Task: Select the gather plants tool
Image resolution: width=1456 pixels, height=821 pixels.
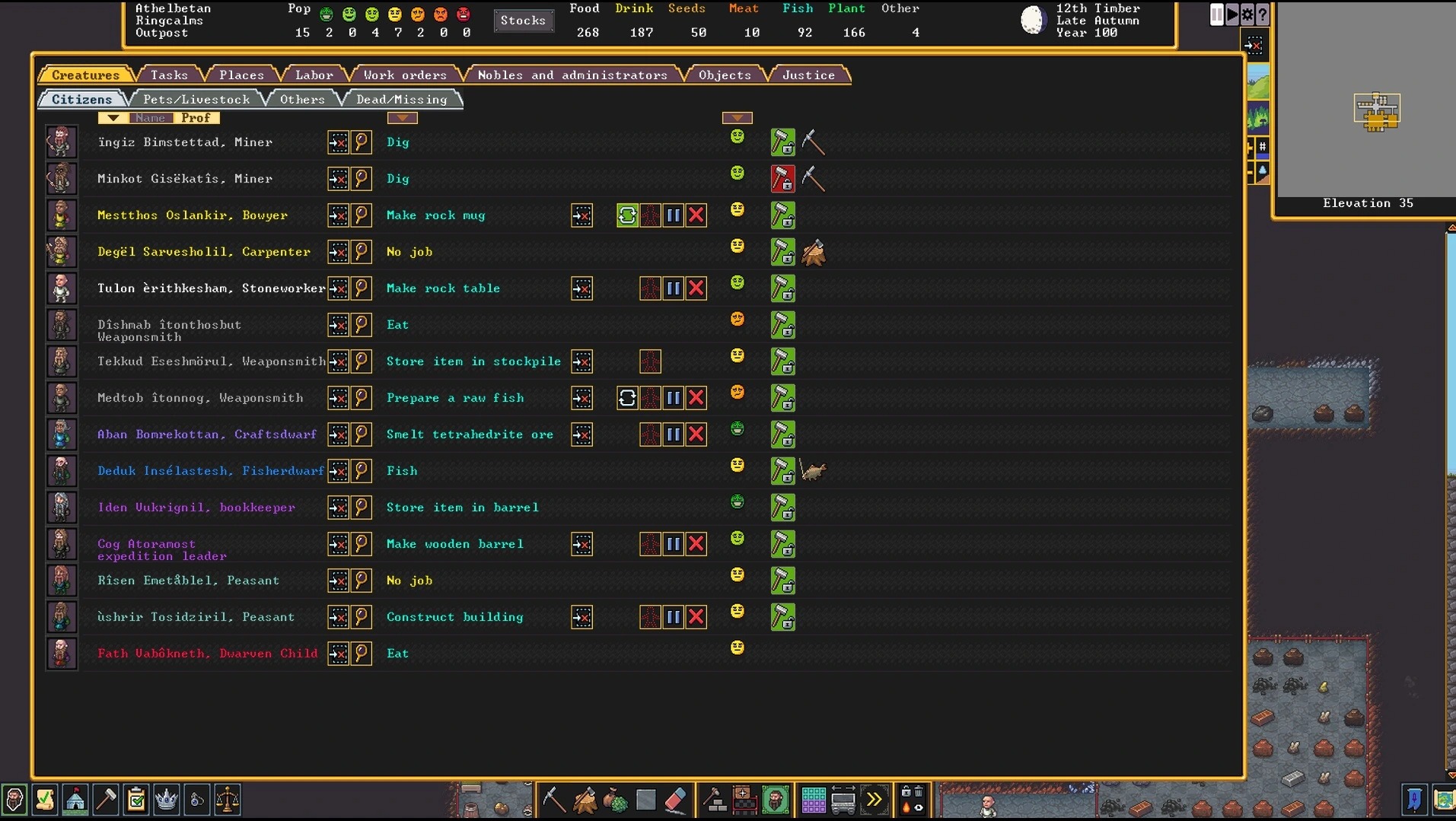Action: 615,800
